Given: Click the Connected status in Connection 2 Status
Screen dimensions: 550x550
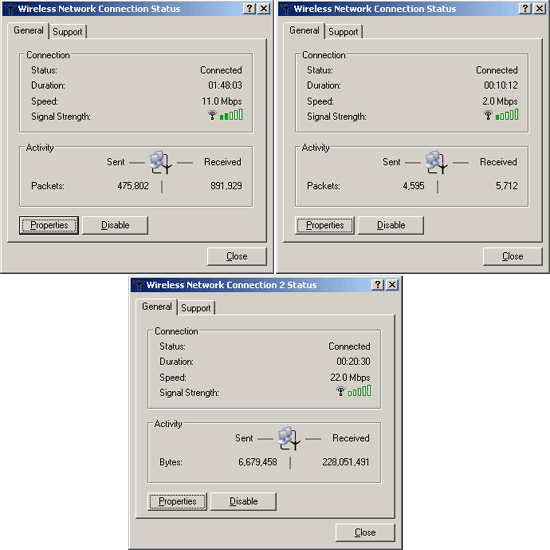Looking at the screenshot, I should [x=349, y=346].
